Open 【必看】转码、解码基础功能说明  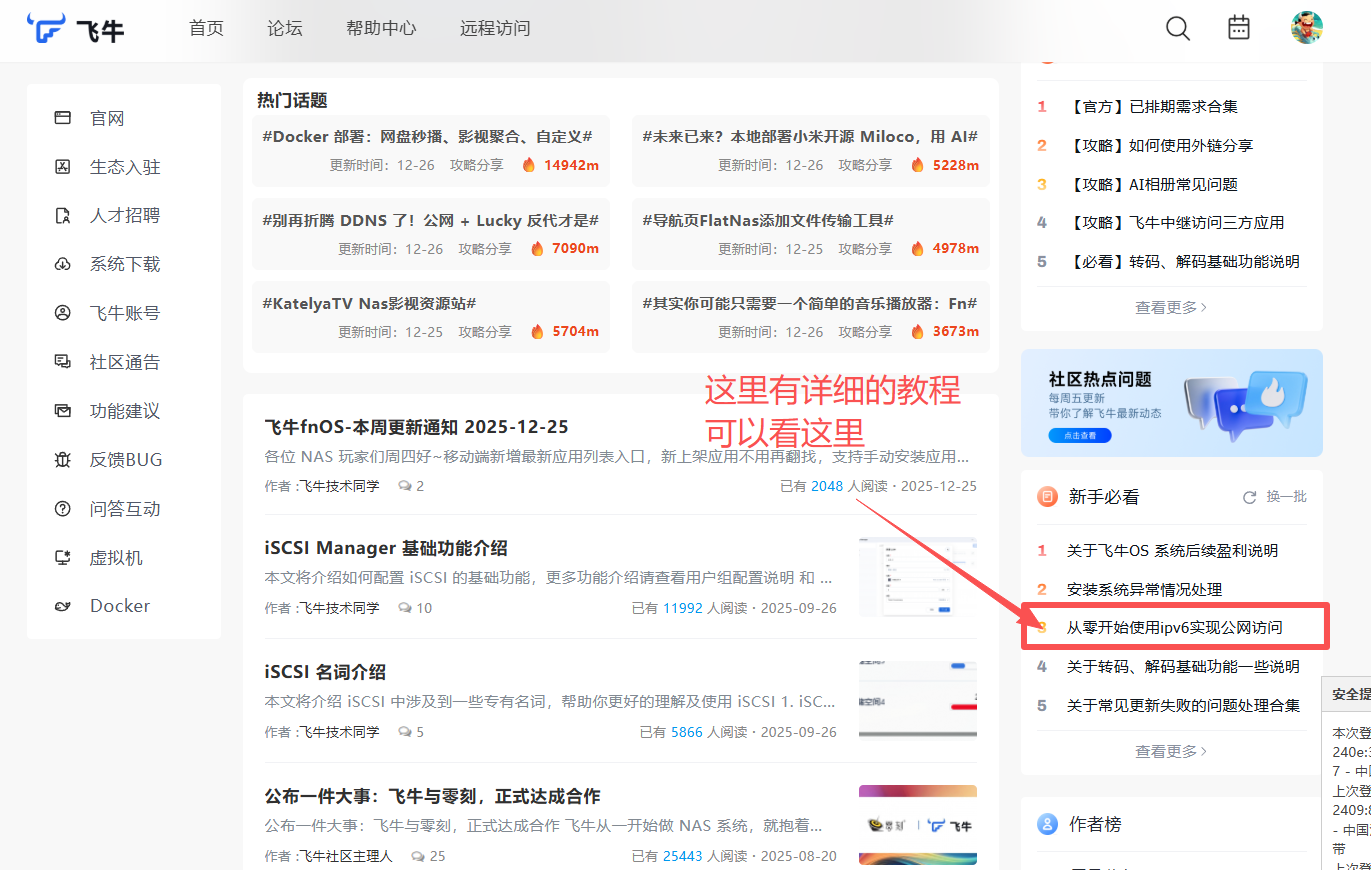[x=1184, y=262]
